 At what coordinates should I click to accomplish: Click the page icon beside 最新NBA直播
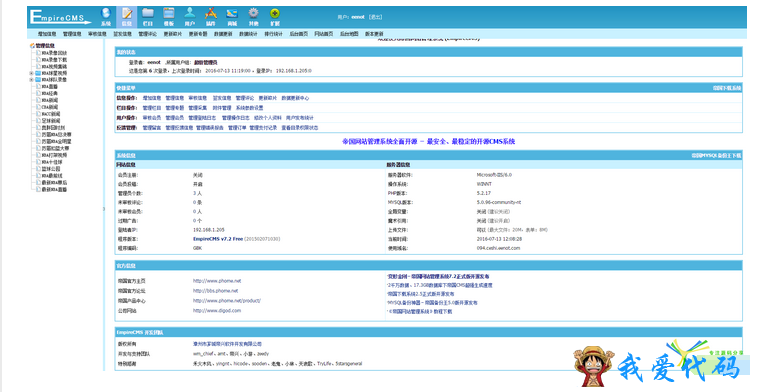(x=39, y=190)
